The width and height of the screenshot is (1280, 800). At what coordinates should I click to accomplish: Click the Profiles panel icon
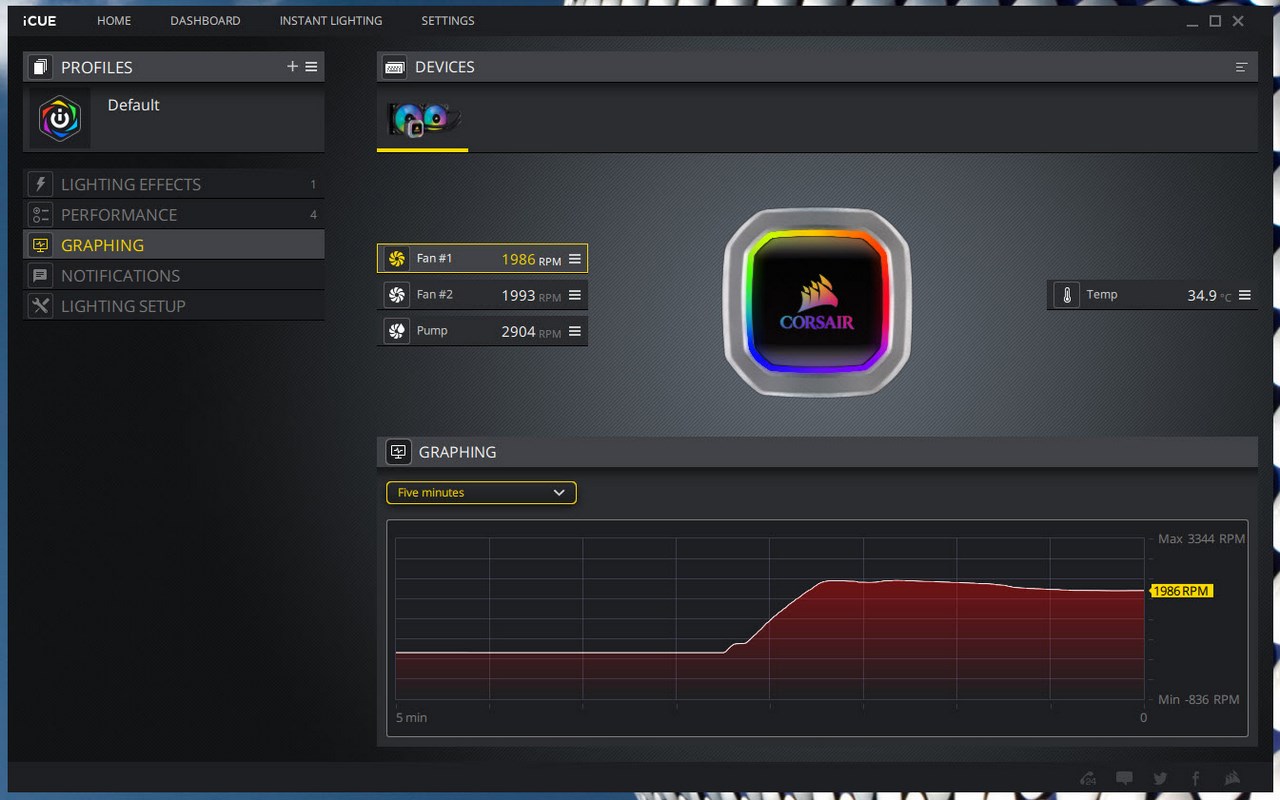pos(40,67)
